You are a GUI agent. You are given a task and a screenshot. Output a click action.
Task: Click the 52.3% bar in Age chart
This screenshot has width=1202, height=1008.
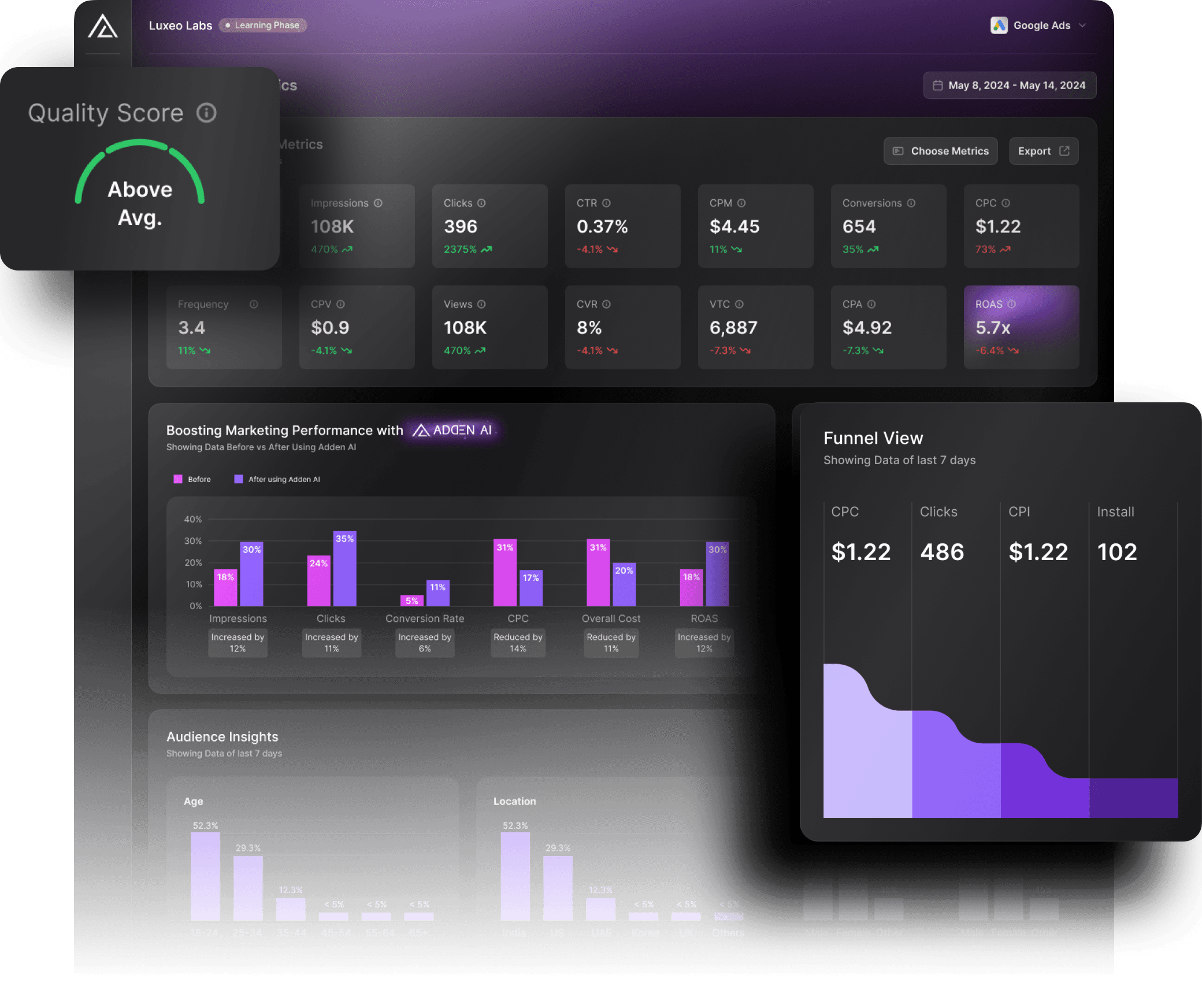(x=205, y=876)
